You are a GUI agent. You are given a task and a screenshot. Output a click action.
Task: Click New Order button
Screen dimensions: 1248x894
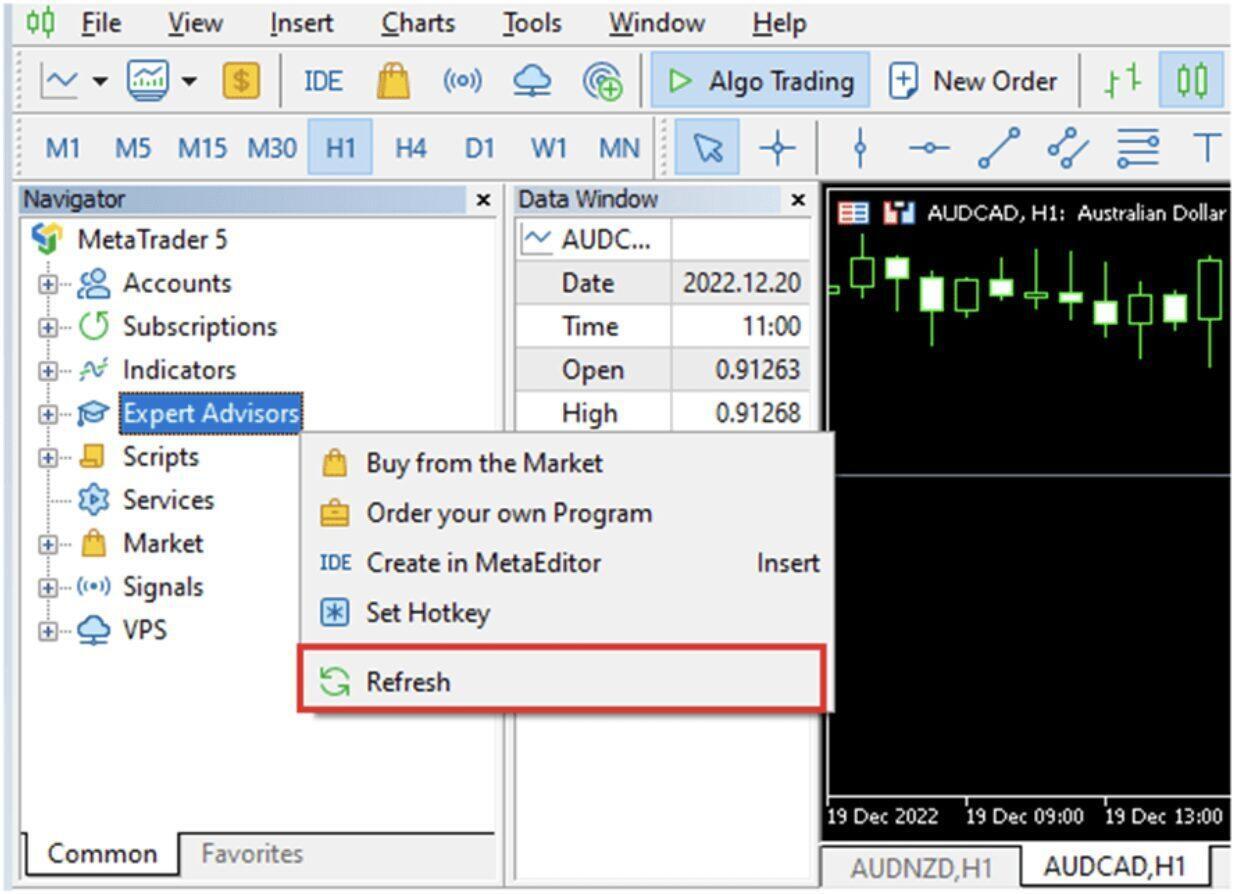point(973,81)
